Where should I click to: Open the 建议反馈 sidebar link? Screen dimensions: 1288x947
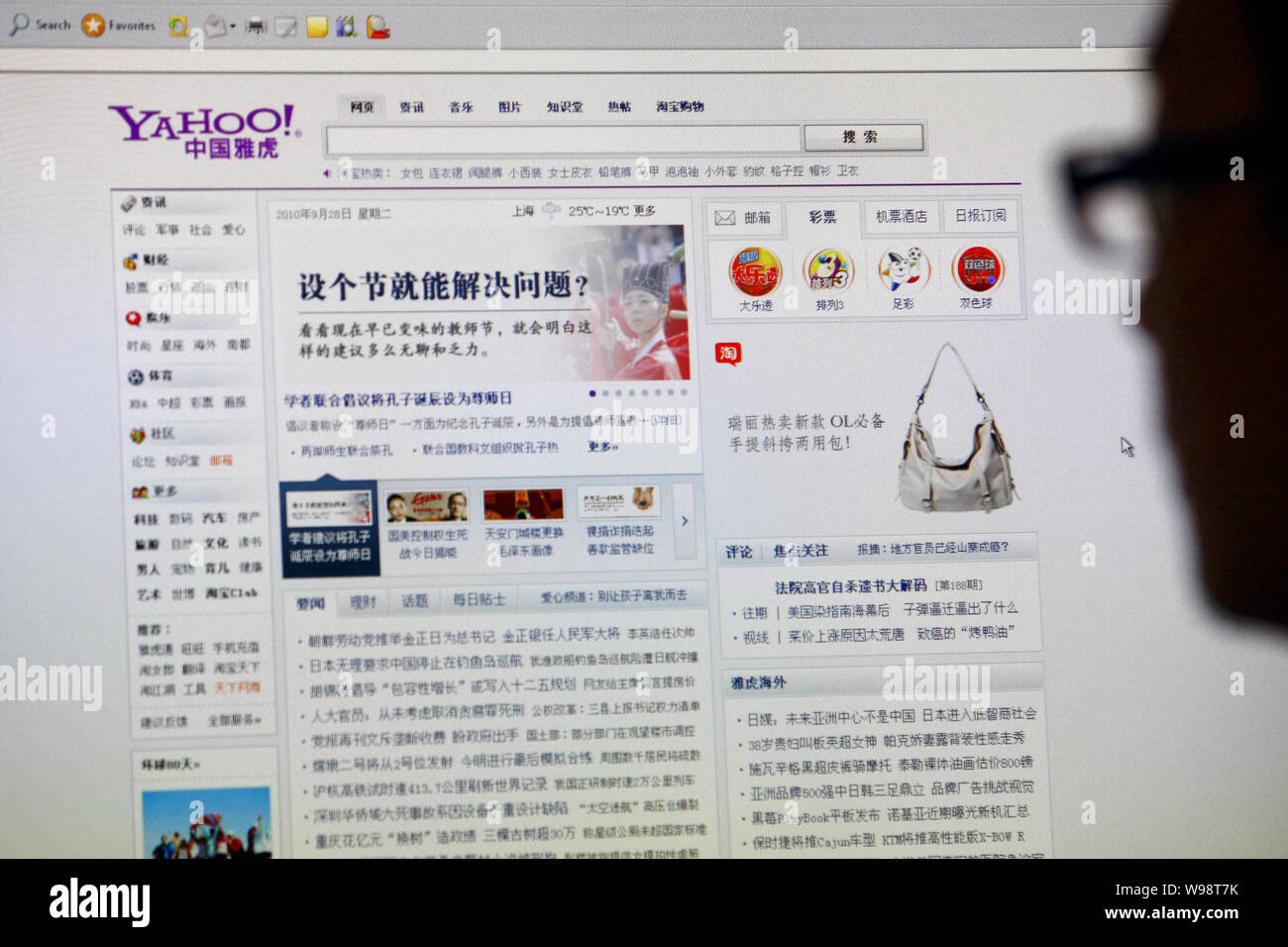[x=163, y=722]
